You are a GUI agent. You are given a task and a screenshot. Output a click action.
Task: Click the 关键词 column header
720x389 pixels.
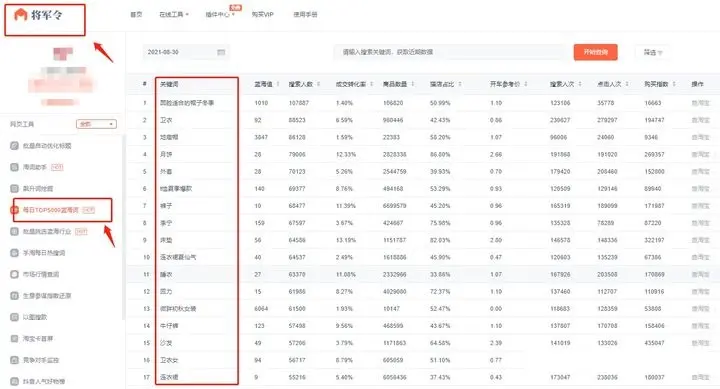169,84
